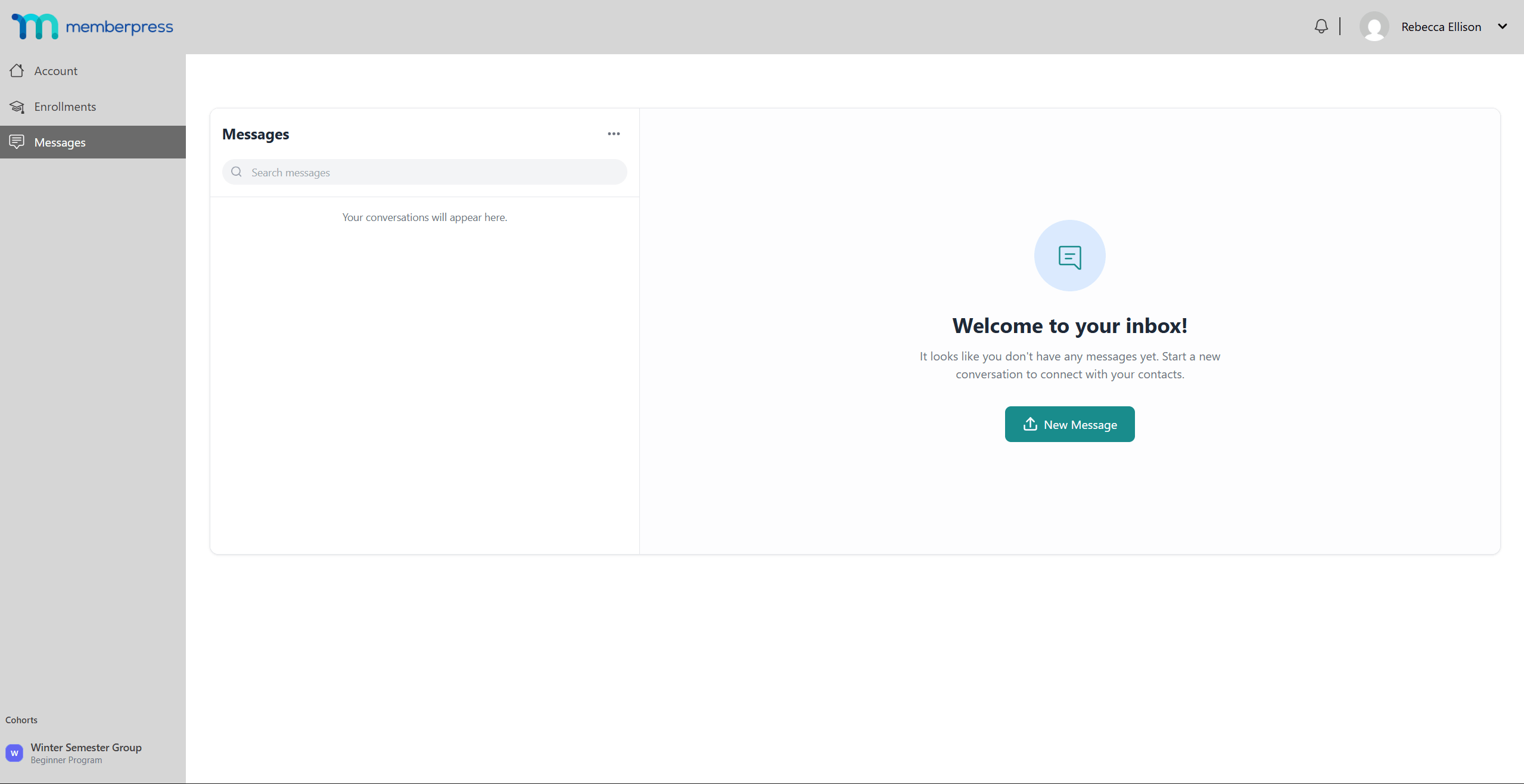This screenshot has width=1524, height=784.
Task: Click the New Message button
Action: tap(1069, 424)
